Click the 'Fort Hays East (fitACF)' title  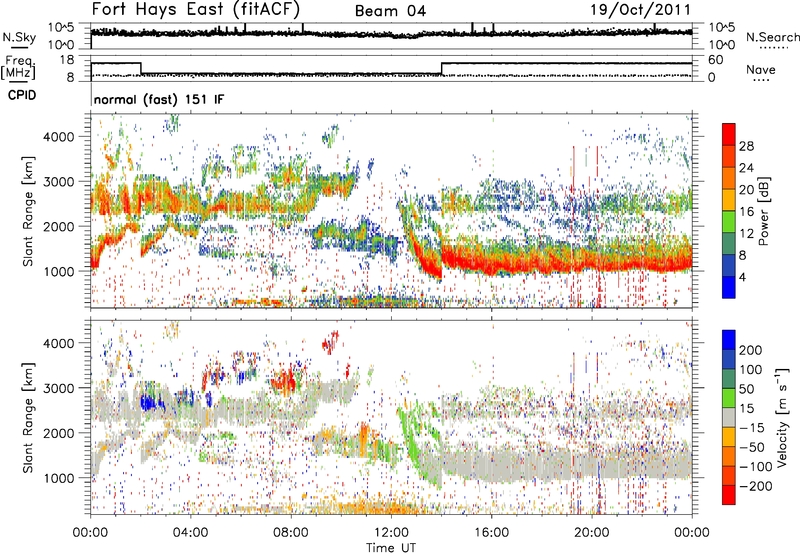coord(196,10)
